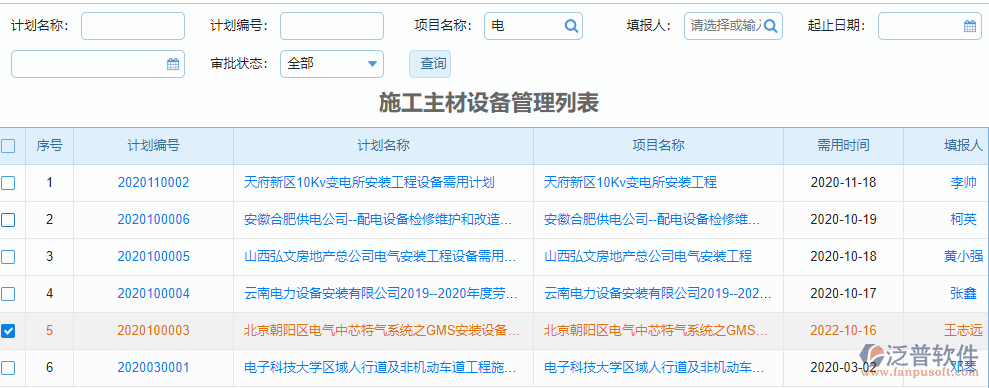Open plan 安徽合肥供电公司--配电设备检修维护和改造…
Image resolution: width=989 pixels, height=388 pixels.
pos(377,220)
